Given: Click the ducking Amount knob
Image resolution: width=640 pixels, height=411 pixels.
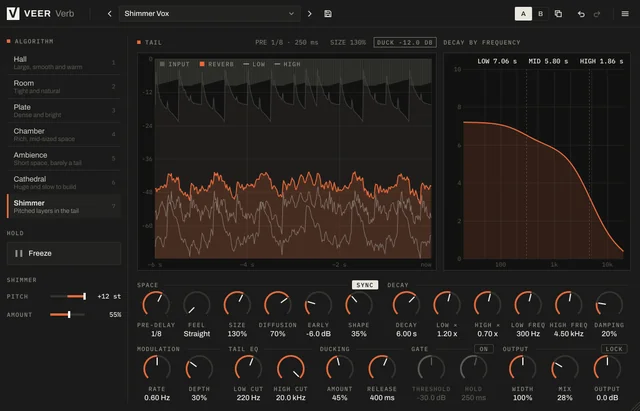Looking at the screenshot, I should click(339, 368).
